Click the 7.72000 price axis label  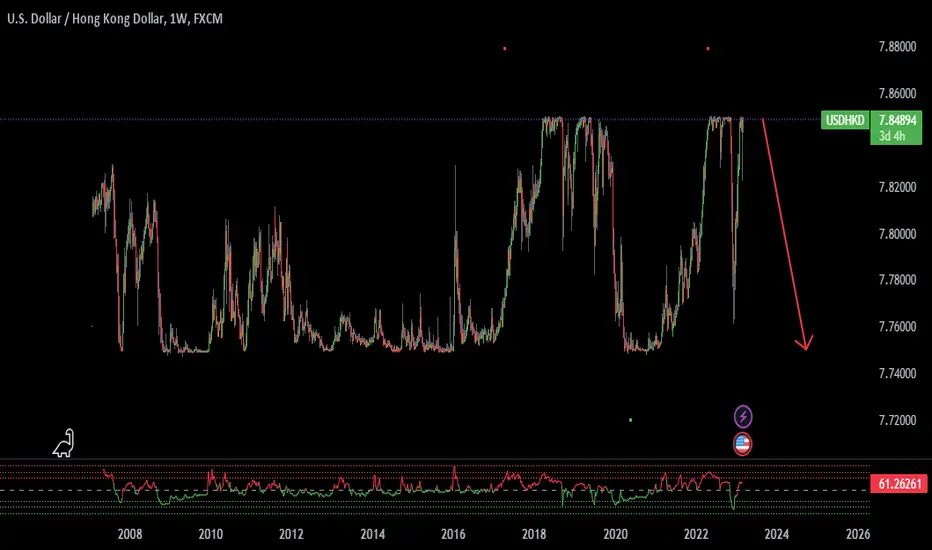(897, 420)
